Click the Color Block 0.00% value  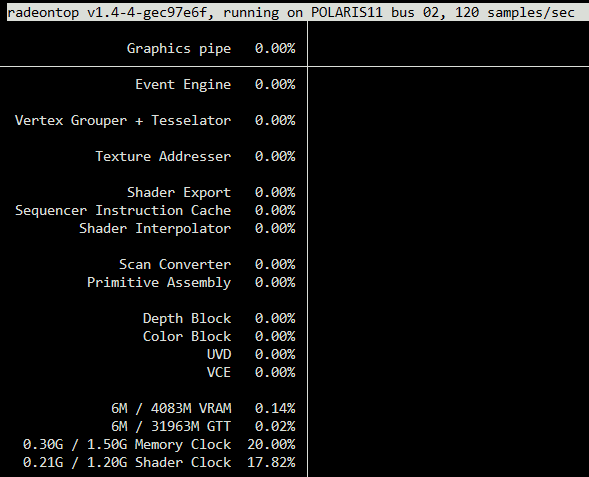(x=275, y=337)
